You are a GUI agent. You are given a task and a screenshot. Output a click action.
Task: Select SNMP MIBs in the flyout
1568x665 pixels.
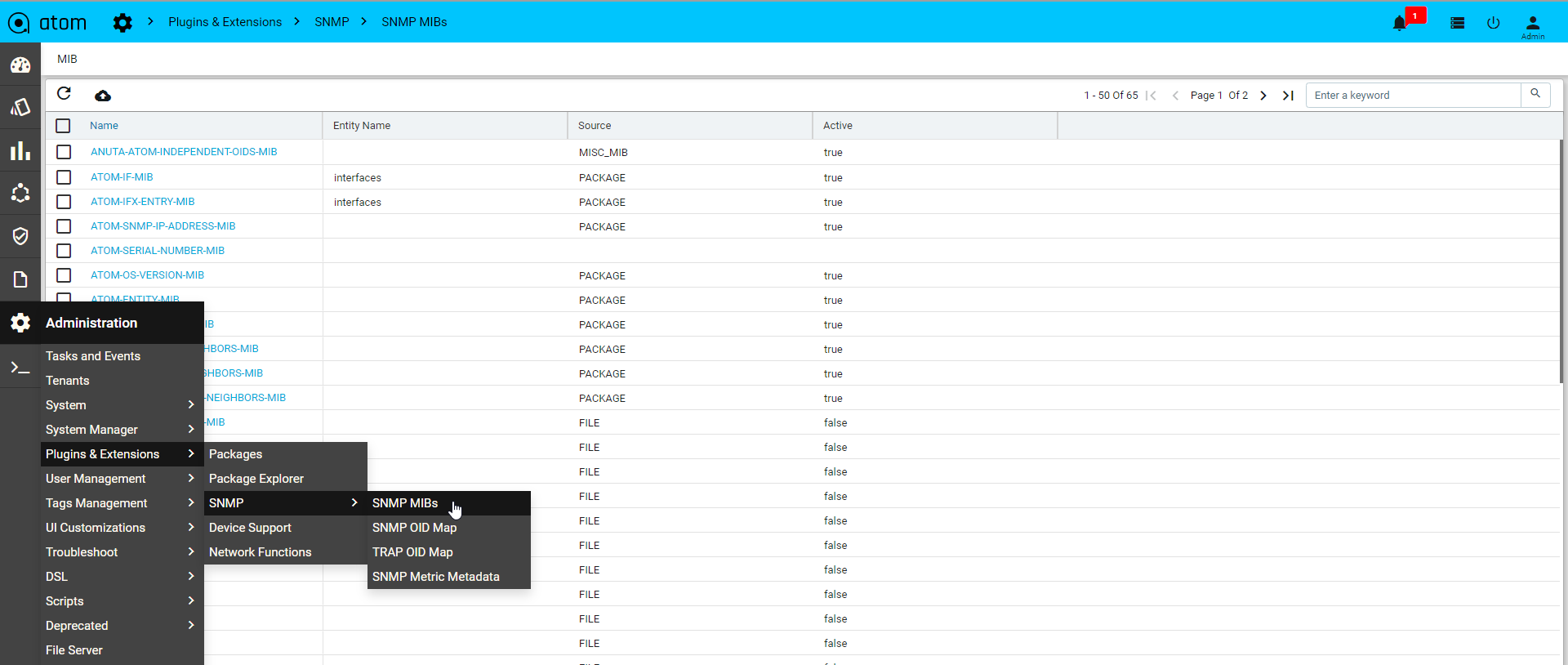[x=449, y=503]
